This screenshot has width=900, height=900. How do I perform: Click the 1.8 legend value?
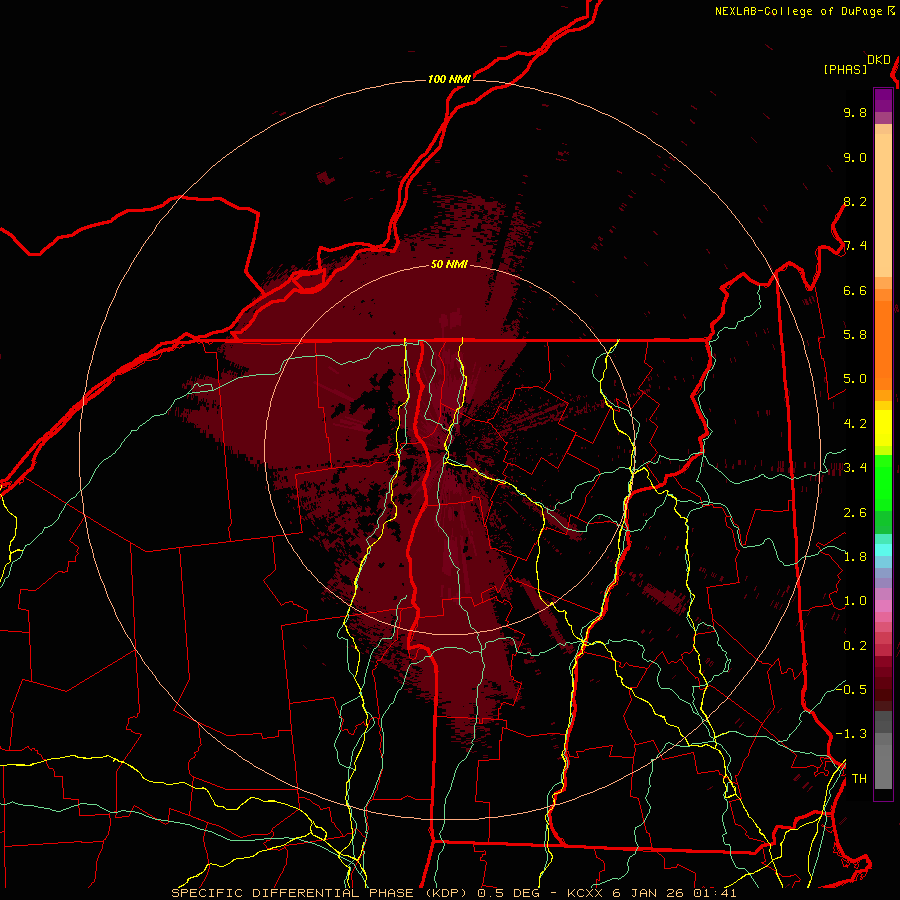pyautogui.click(x=855, y=557)
